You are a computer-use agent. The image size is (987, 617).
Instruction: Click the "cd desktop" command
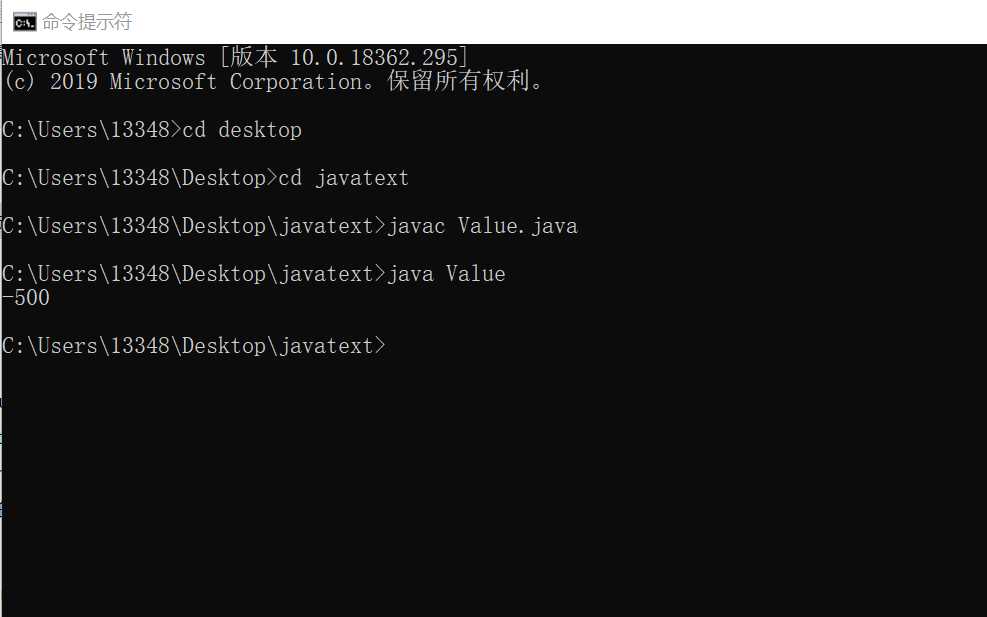click(x=242, y=130)
